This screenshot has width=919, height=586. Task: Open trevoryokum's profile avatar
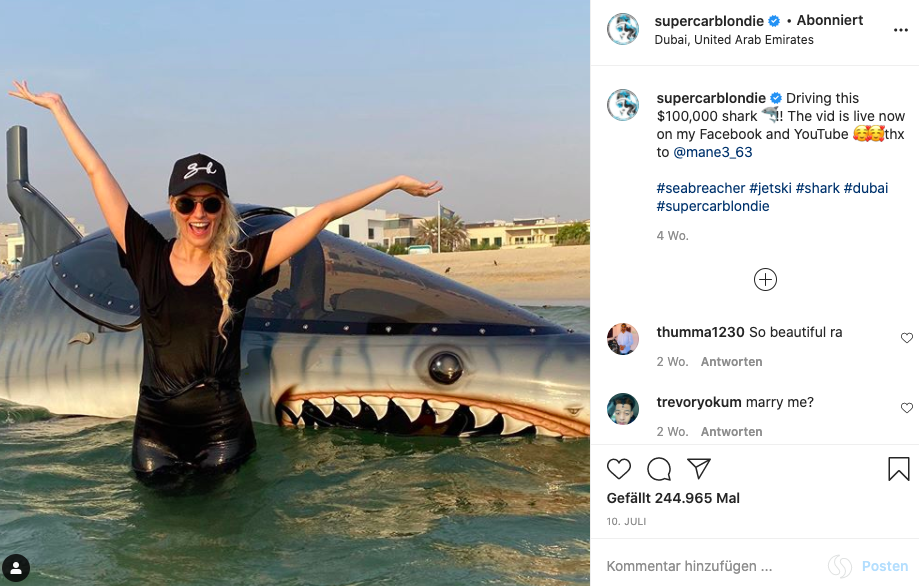623,409
